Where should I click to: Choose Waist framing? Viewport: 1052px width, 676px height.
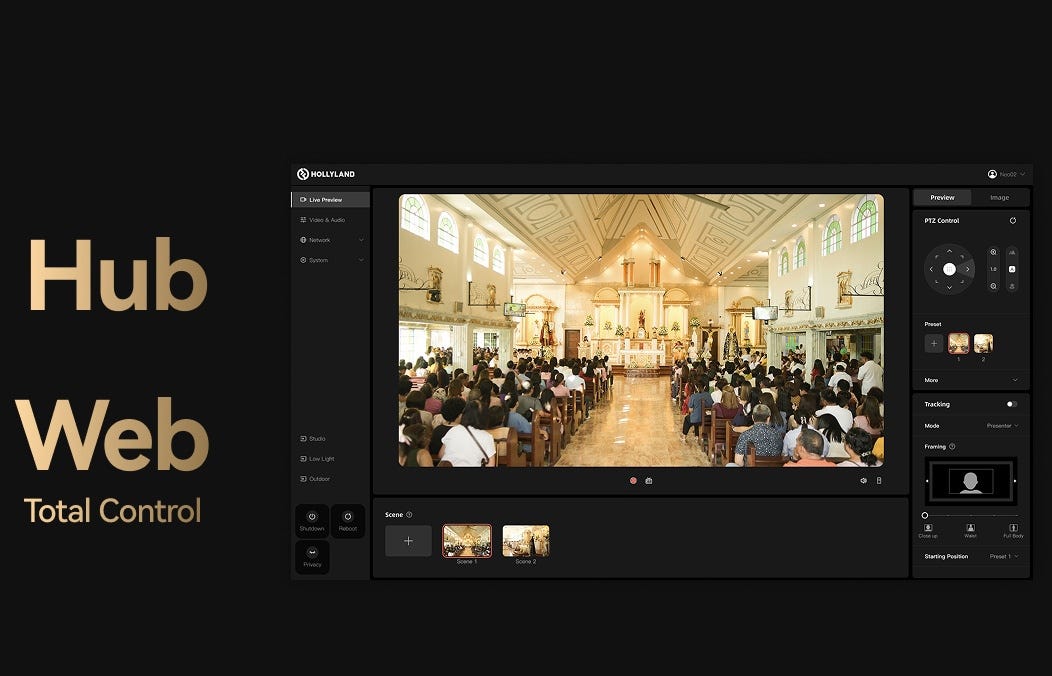click(970, 530)
